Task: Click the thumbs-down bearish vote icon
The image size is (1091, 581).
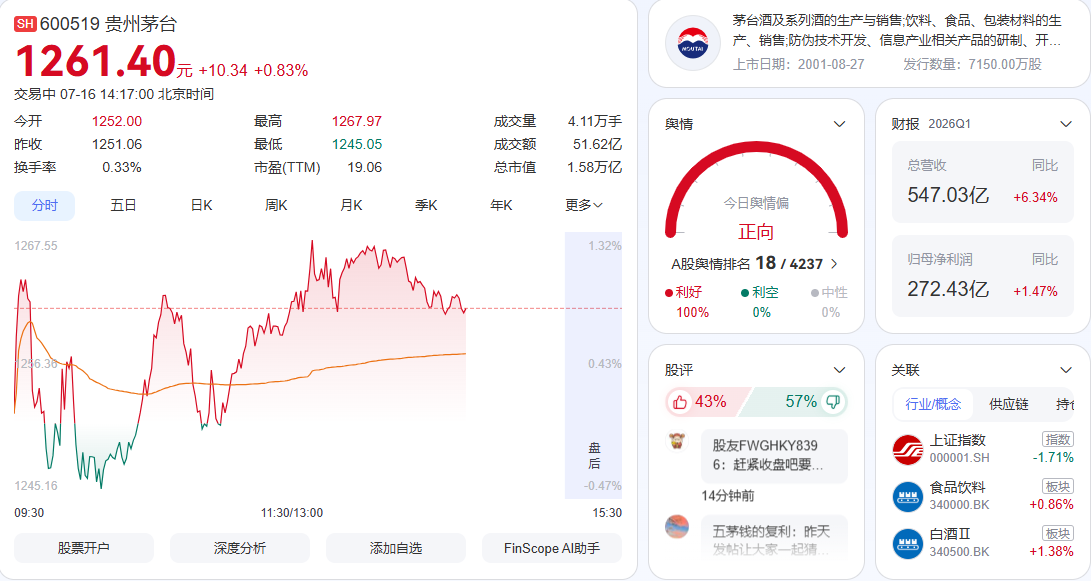Action: [x=833, y=401]
